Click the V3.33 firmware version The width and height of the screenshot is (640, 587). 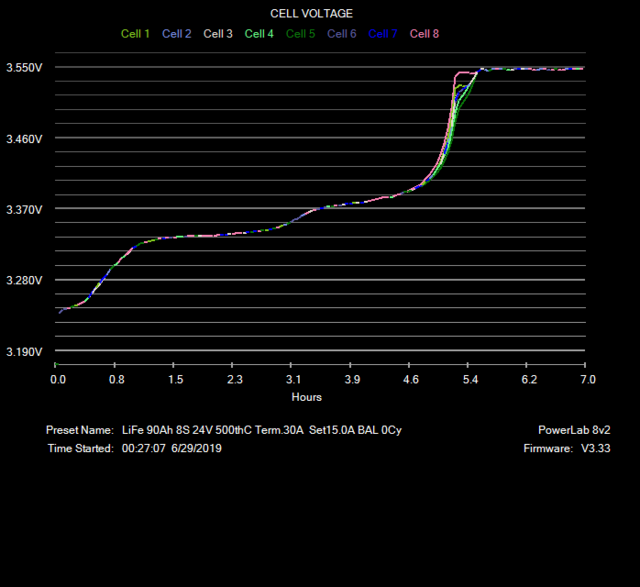pyautogui.click(x=596, y=448)
